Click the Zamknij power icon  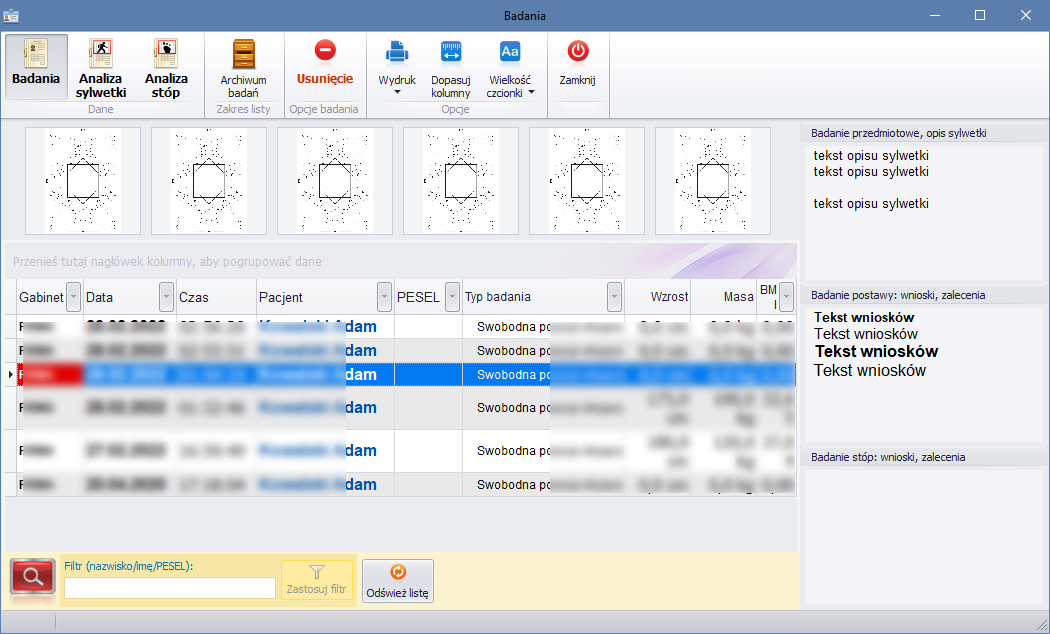coord(577,51)
